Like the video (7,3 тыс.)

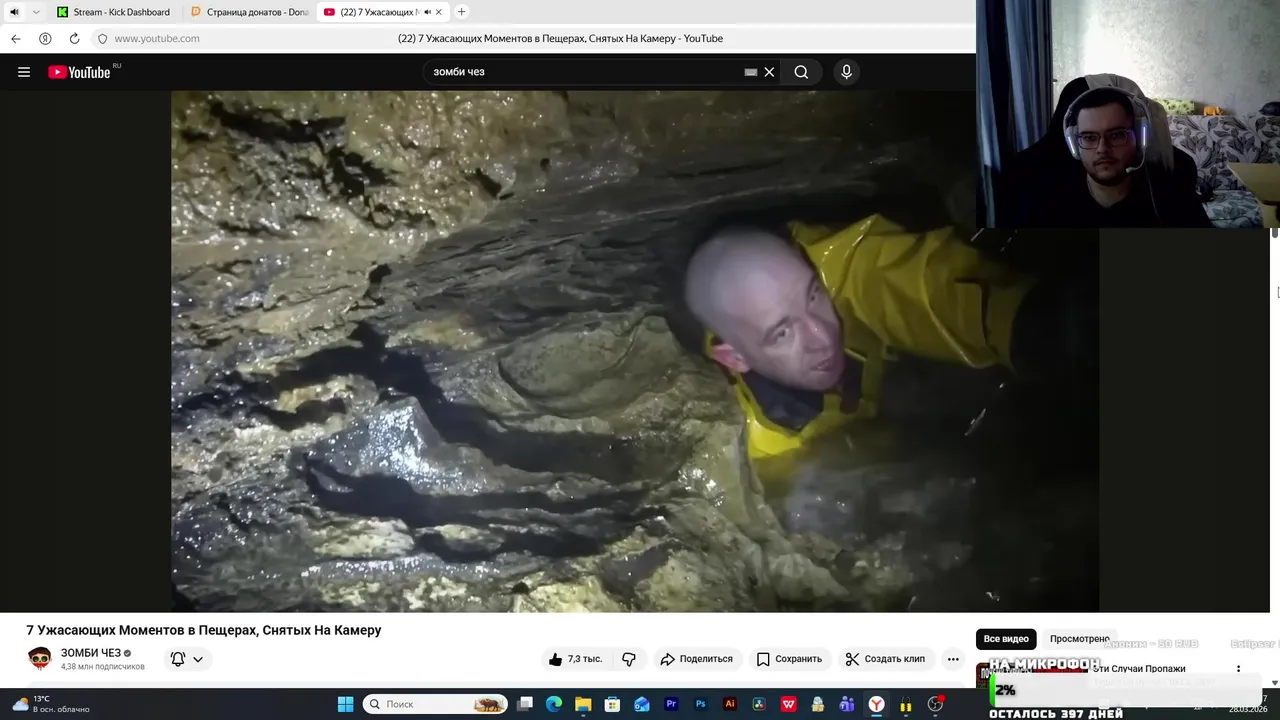(x=575, y=659)
